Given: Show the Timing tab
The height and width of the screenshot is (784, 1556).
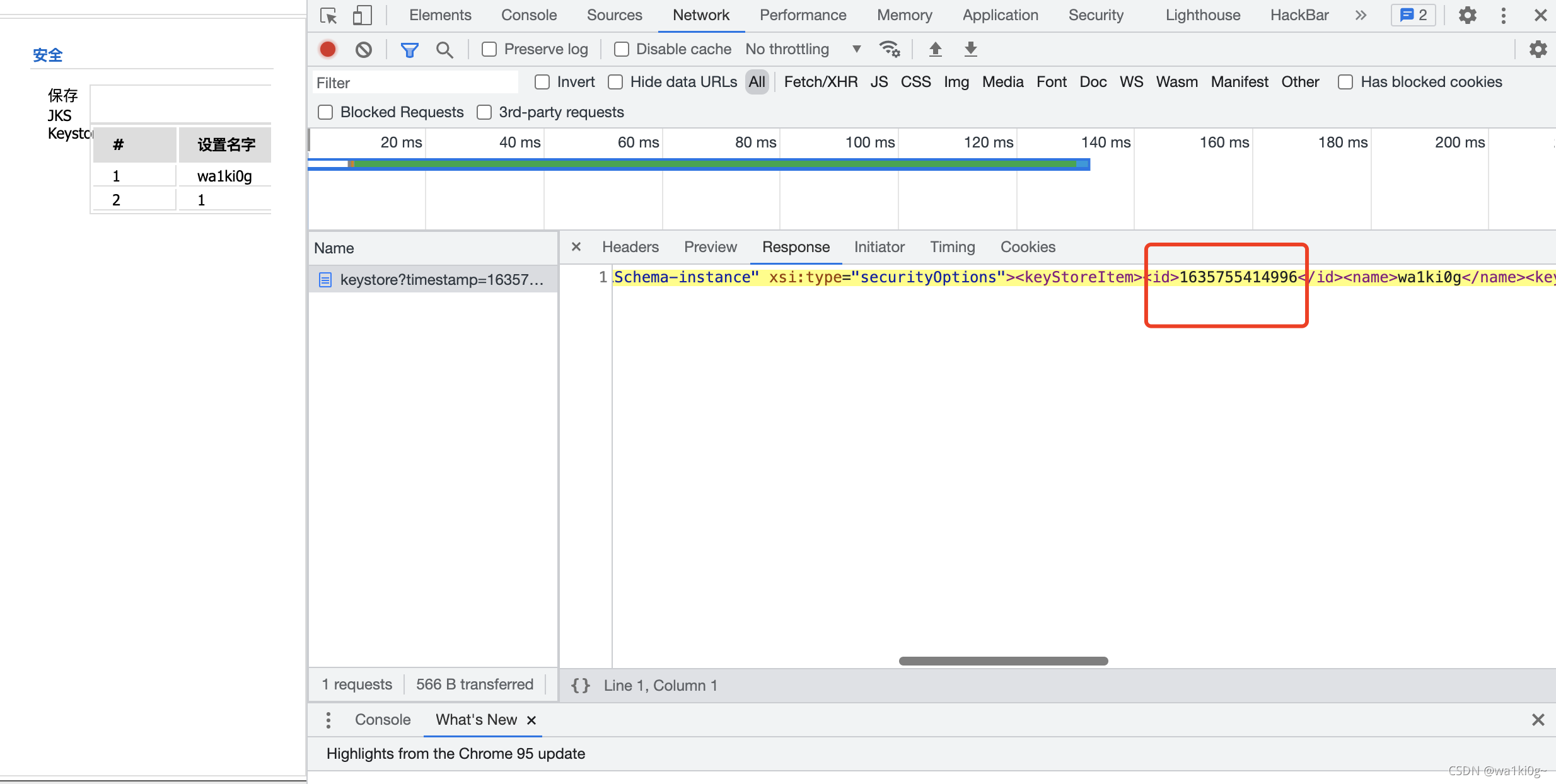Looking at the screenshot, I should click(953, 247).
